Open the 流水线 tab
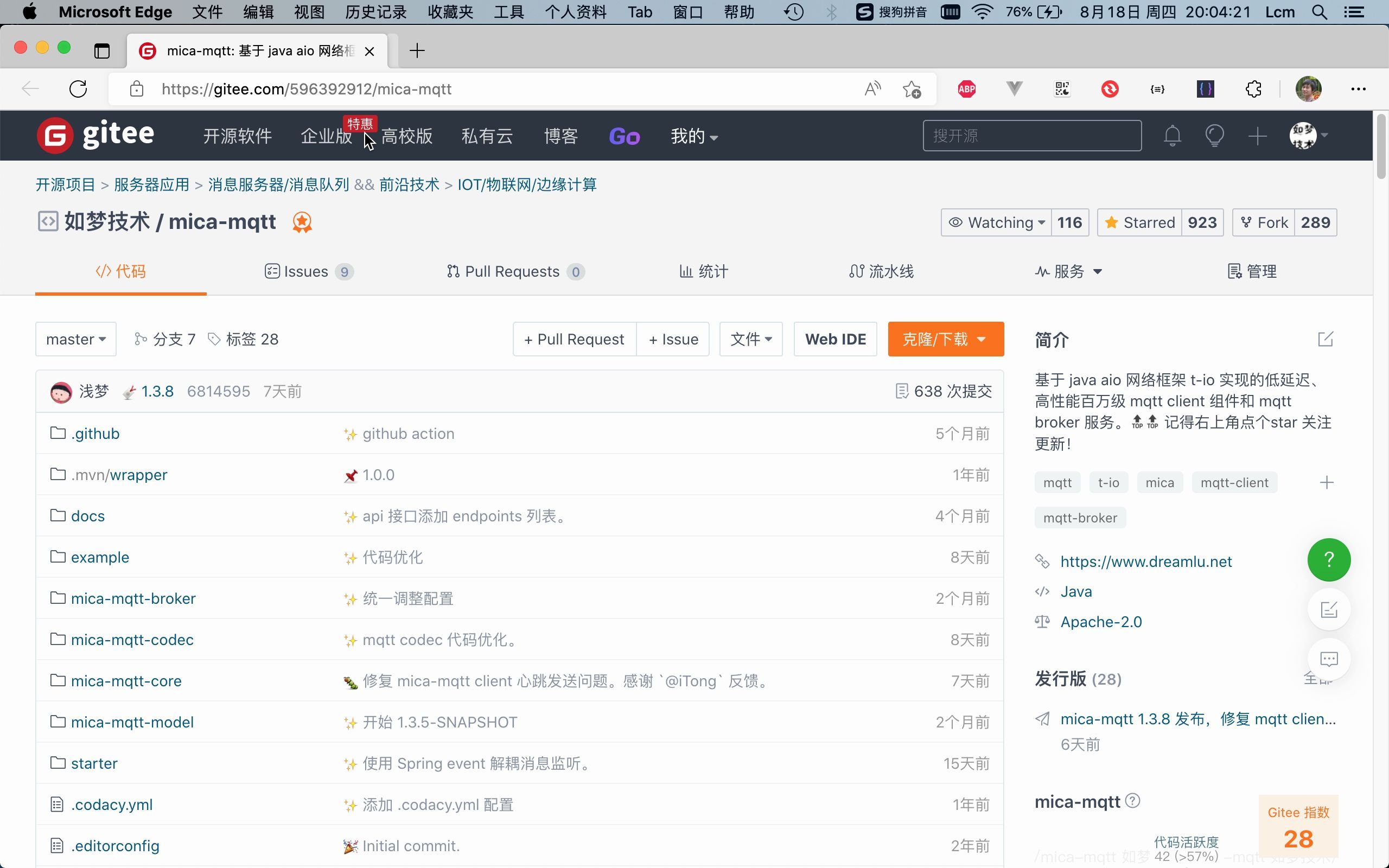Image resolution: width=1389 pixels, height=868 pixels. tap(882, 272)
